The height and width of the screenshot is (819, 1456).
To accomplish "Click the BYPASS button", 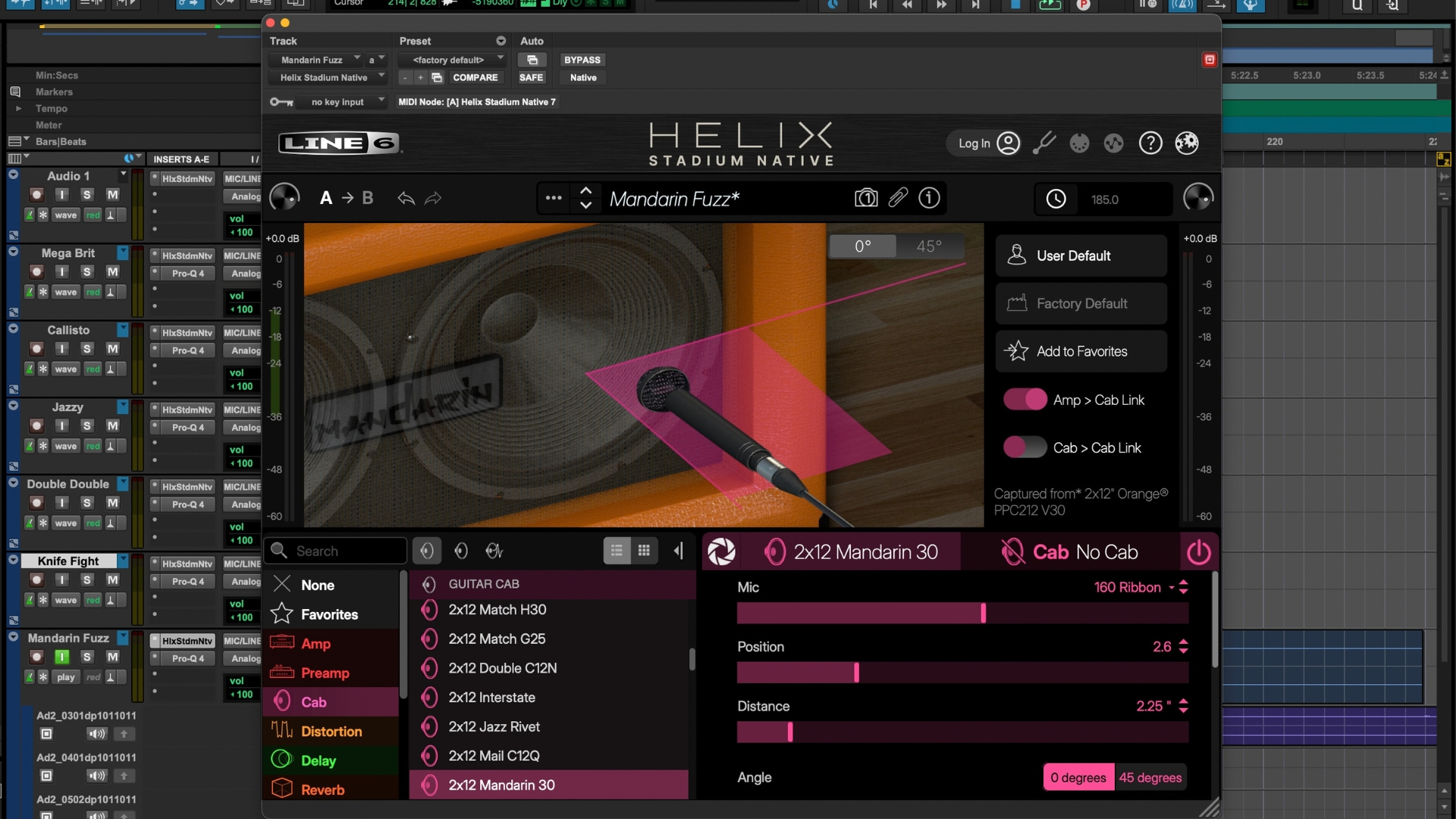I will [582, 60].
